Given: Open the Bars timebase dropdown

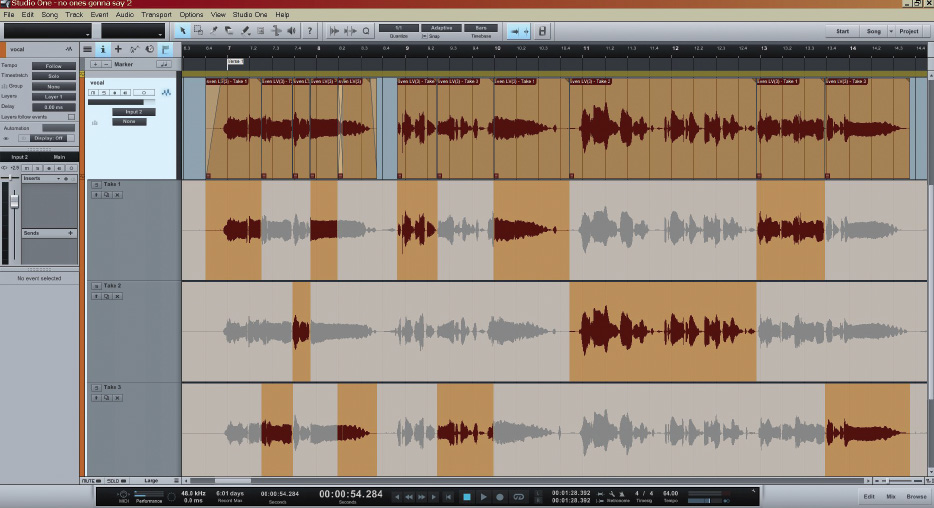Looking at the screenshot, I should click(481, 28).
